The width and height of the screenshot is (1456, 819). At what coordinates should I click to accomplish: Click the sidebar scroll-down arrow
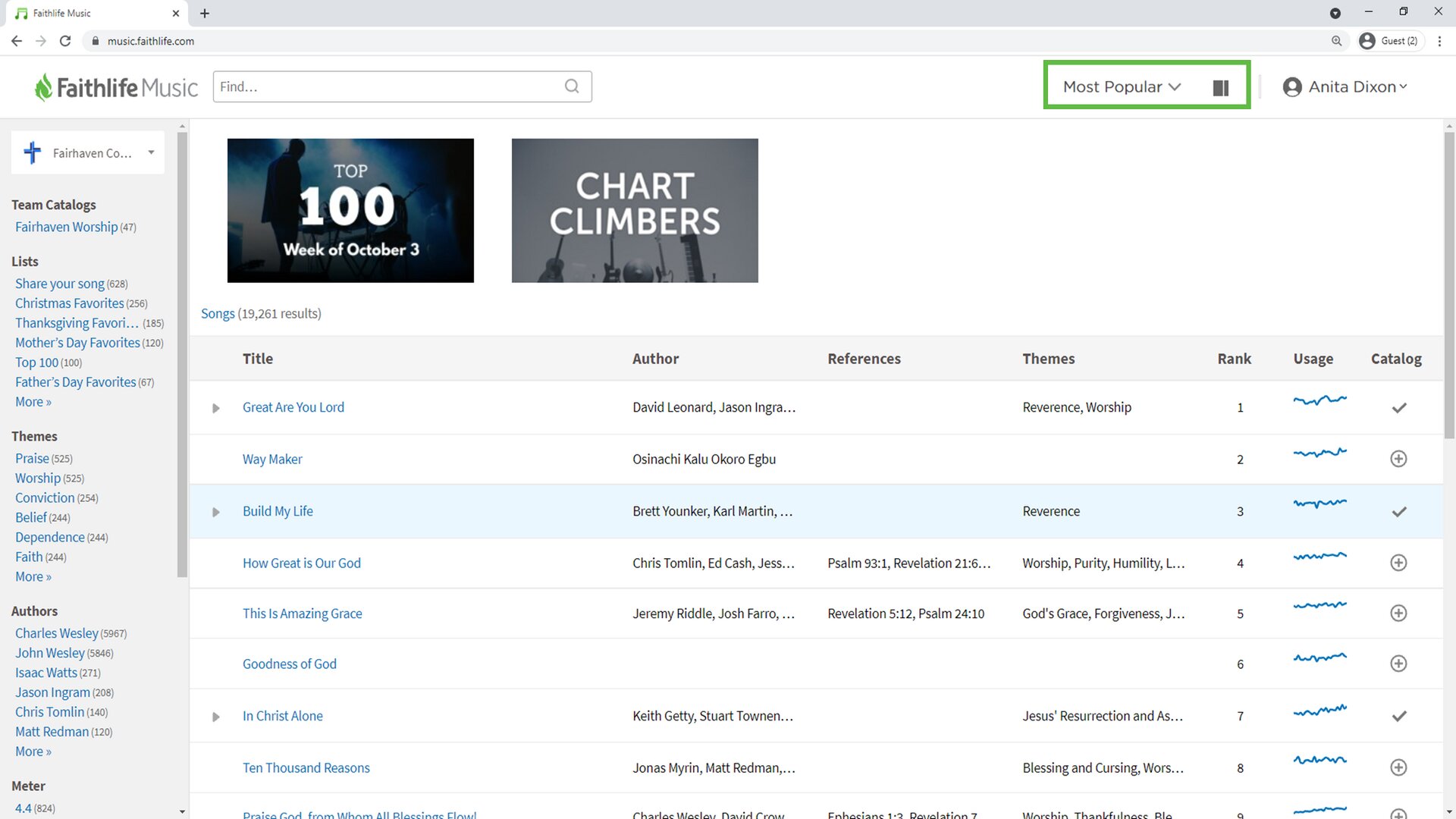coord(182,811)
